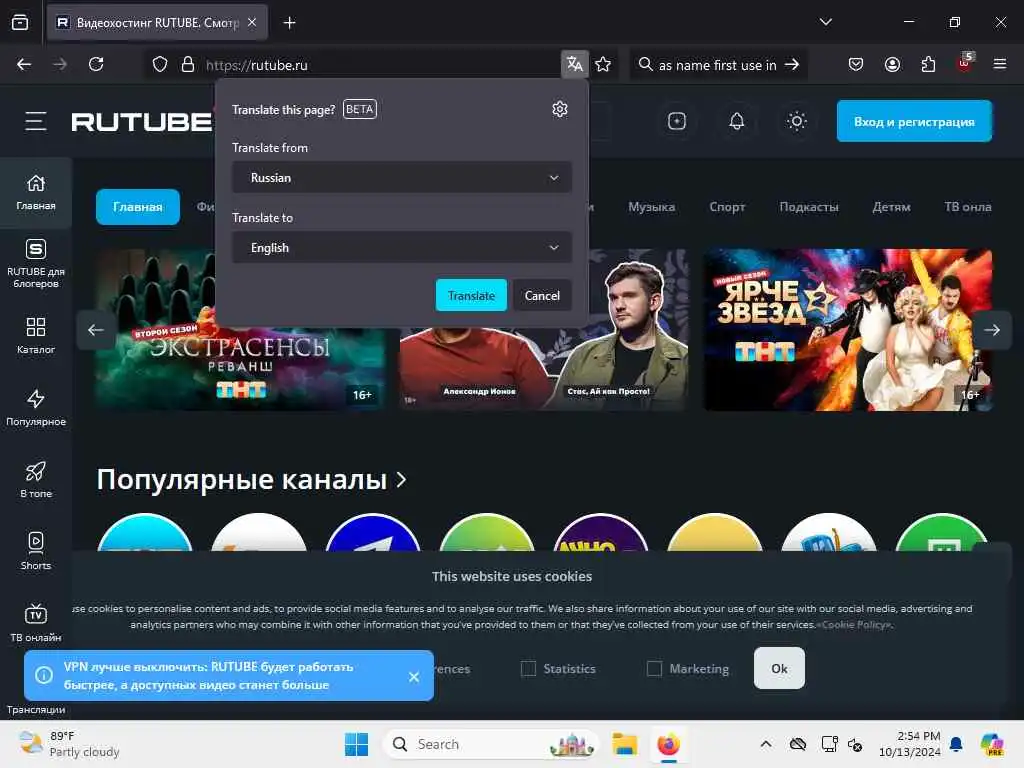Open В топе rocket sidebar item
1024x768 pixels.
point(36,479)
